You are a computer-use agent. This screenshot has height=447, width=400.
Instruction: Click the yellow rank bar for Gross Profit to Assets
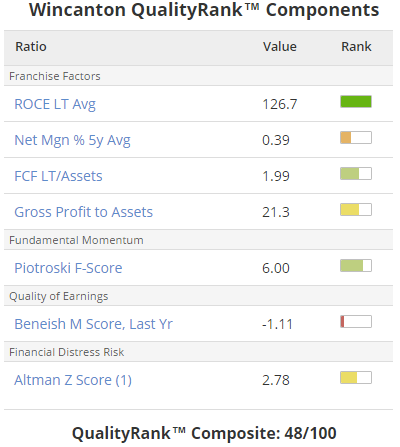[x=356, y=210]
